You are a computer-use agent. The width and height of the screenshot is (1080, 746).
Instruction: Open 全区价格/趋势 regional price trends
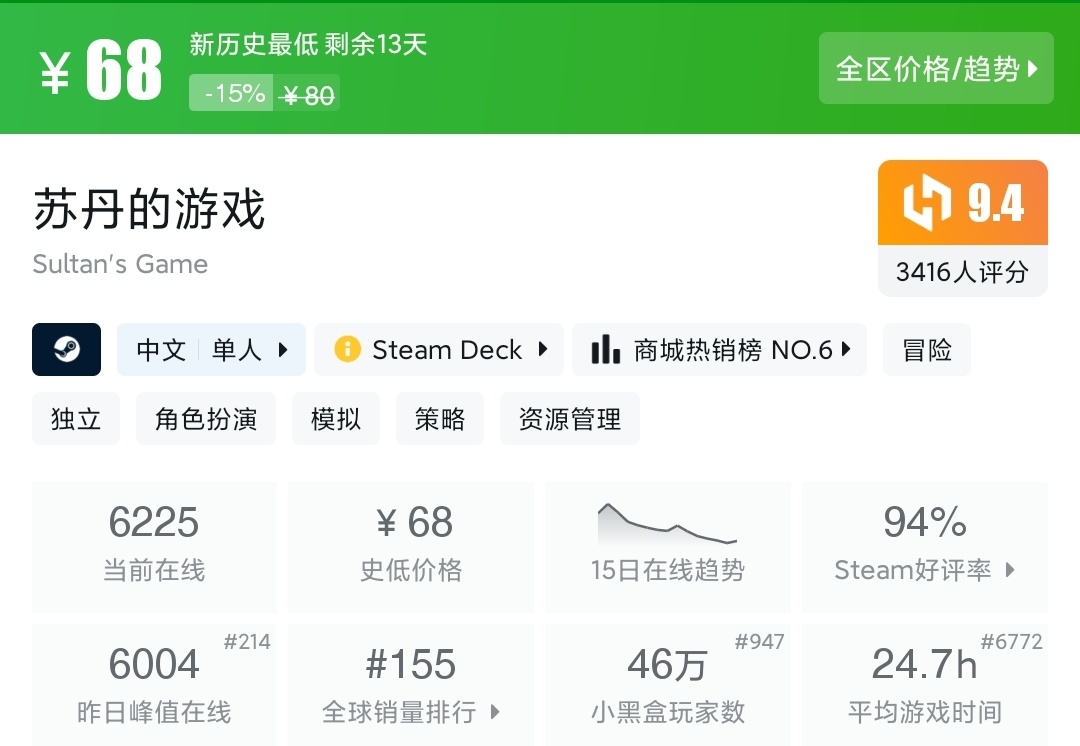936,68
